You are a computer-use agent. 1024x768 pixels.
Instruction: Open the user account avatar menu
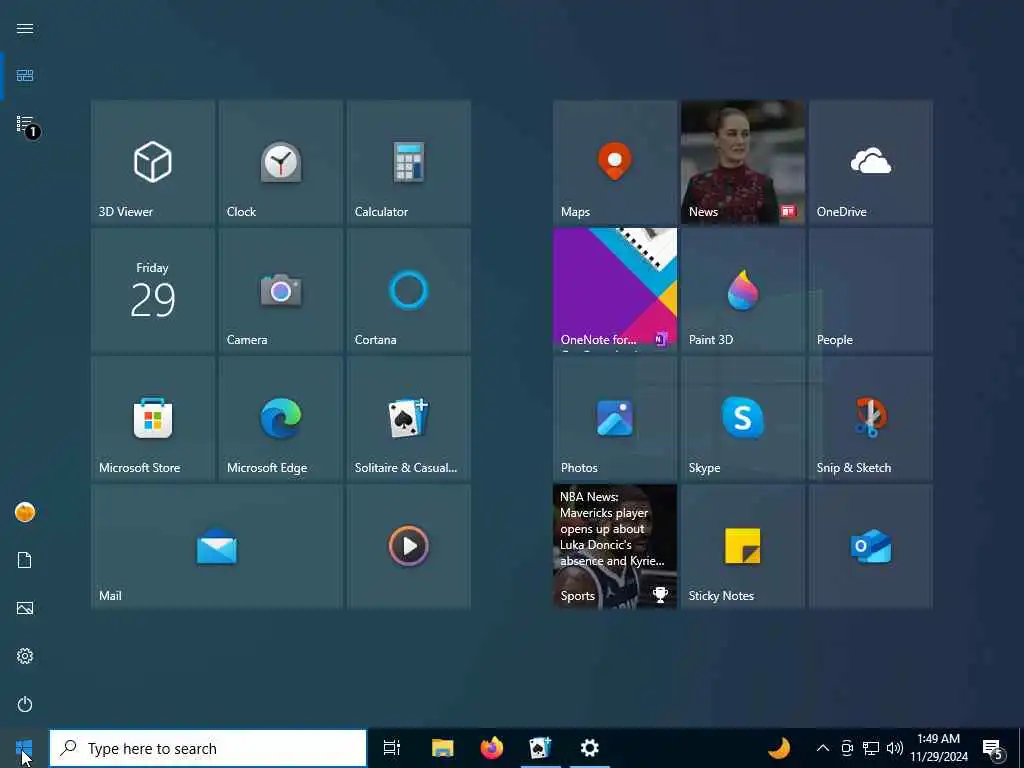25,512
